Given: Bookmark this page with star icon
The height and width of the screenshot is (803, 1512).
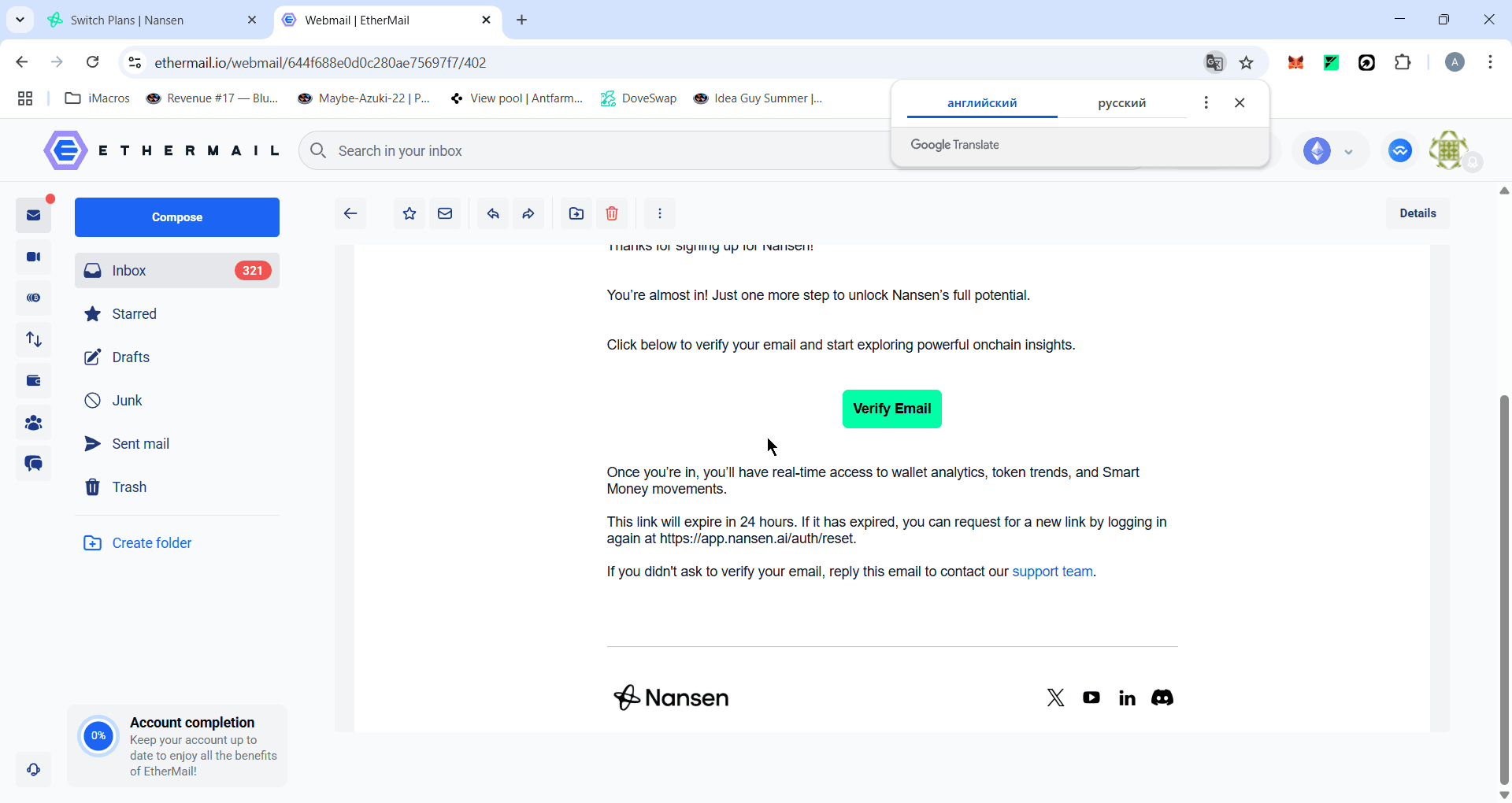Looking at the screenshot, I should (1247, 62).
